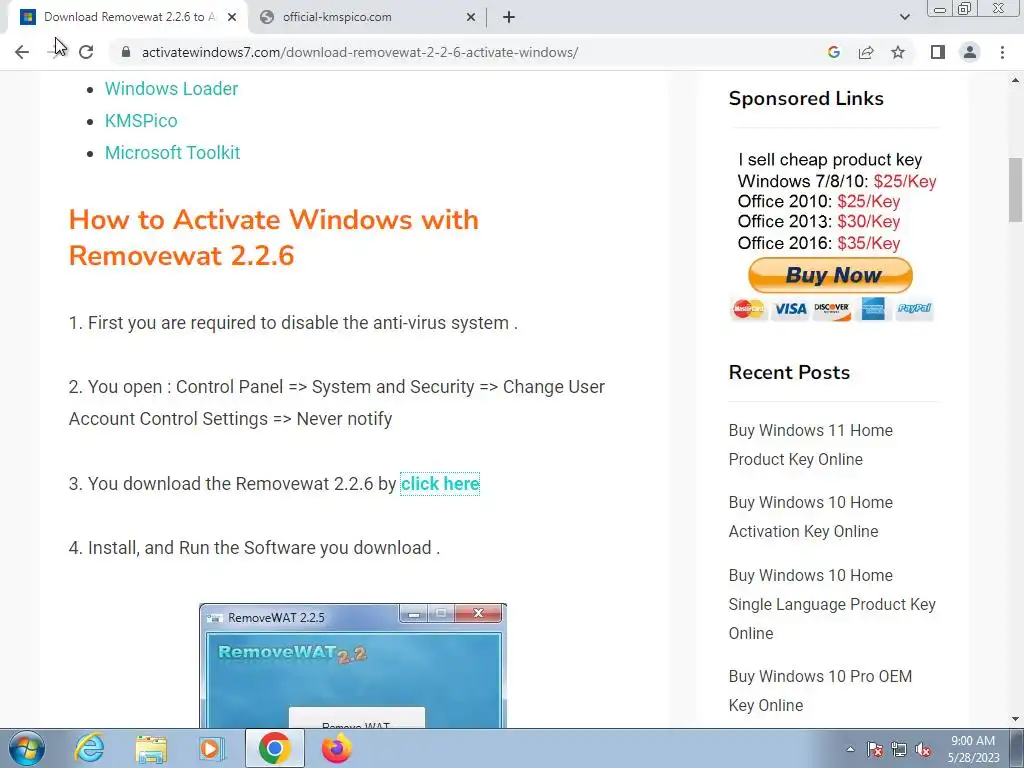This screenshot has width=1024, height=768.
Task: Open Chrome three-dot menu
Action: (1002, 52)
